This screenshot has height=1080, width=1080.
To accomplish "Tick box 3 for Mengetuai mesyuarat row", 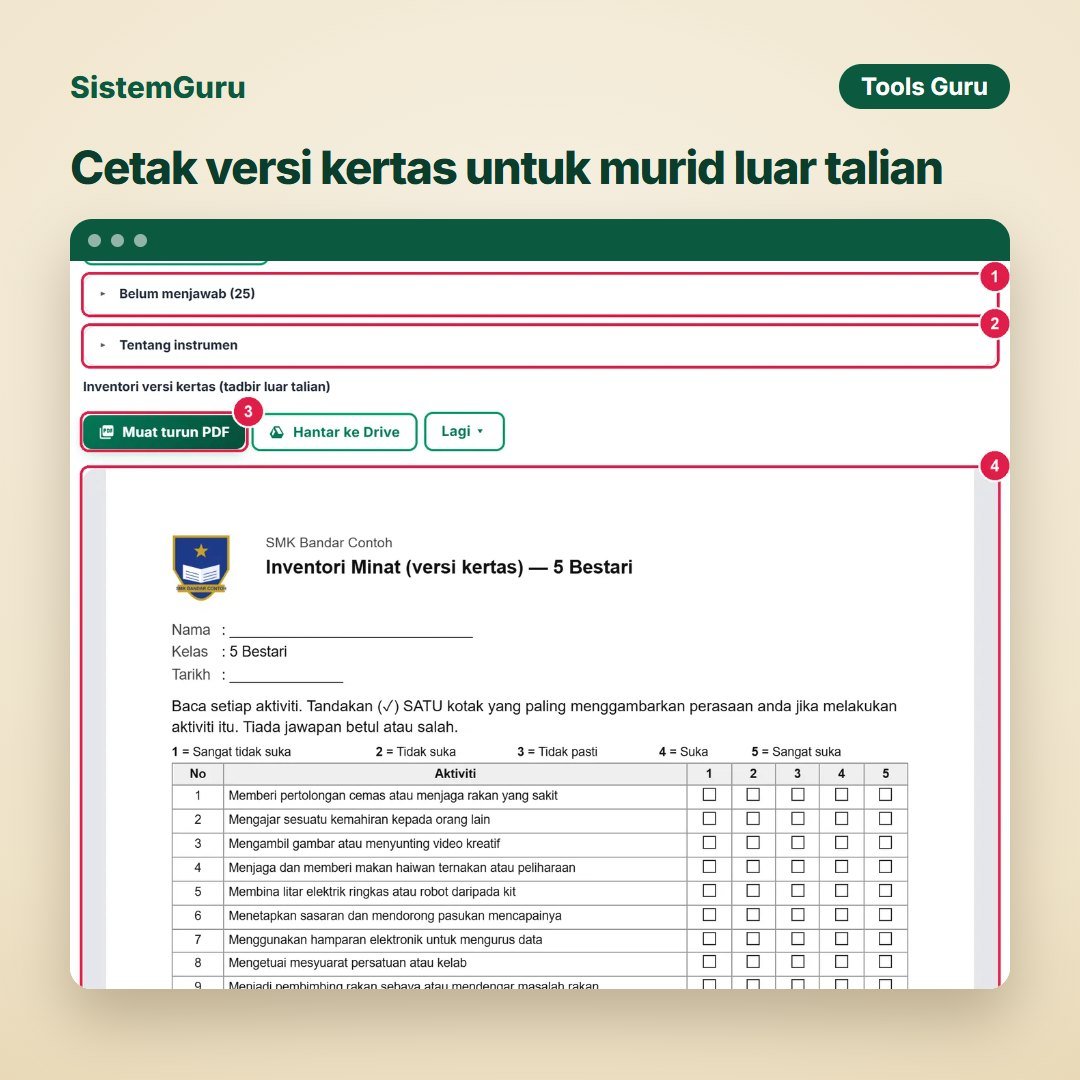I will [798, 962].
